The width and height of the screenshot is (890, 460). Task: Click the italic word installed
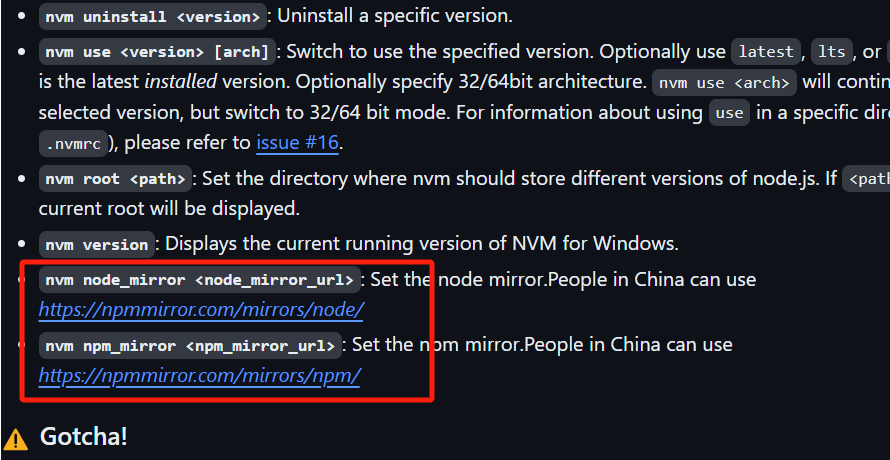(x=180, y=82)
